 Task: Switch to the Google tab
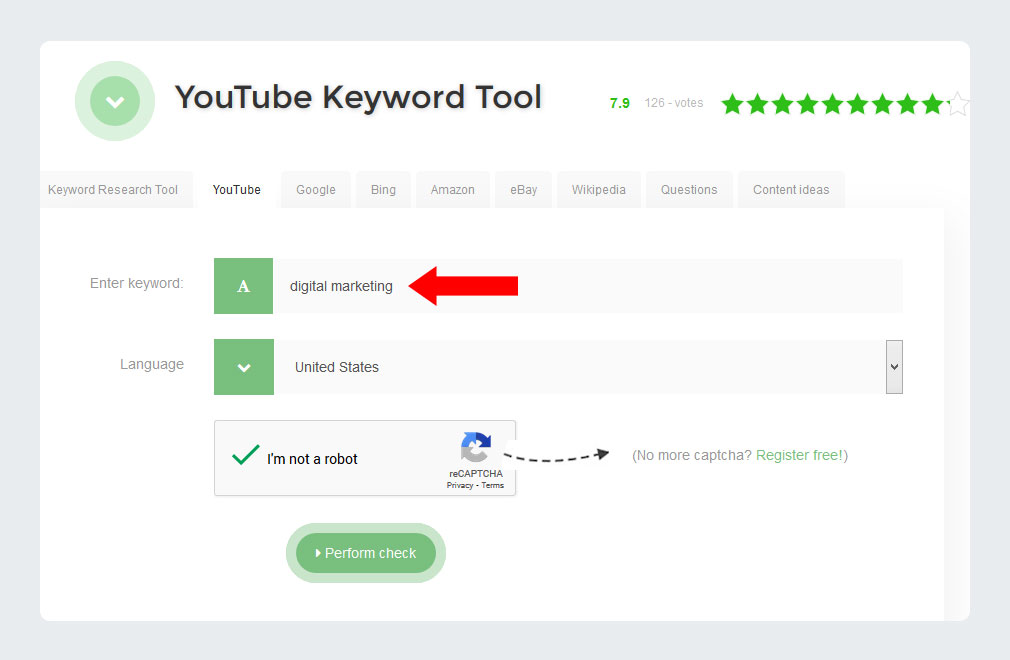[316, 190]
